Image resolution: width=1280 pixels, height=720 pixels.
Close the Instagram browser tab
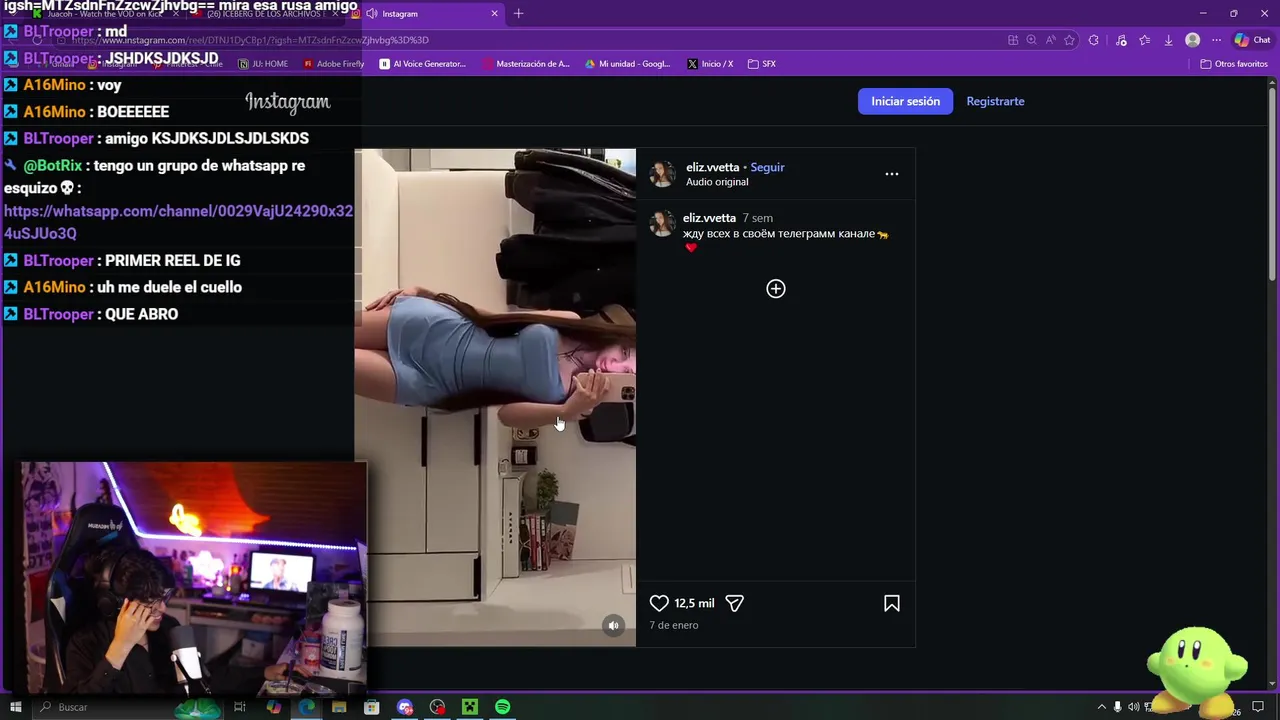(x=494, y=14)
